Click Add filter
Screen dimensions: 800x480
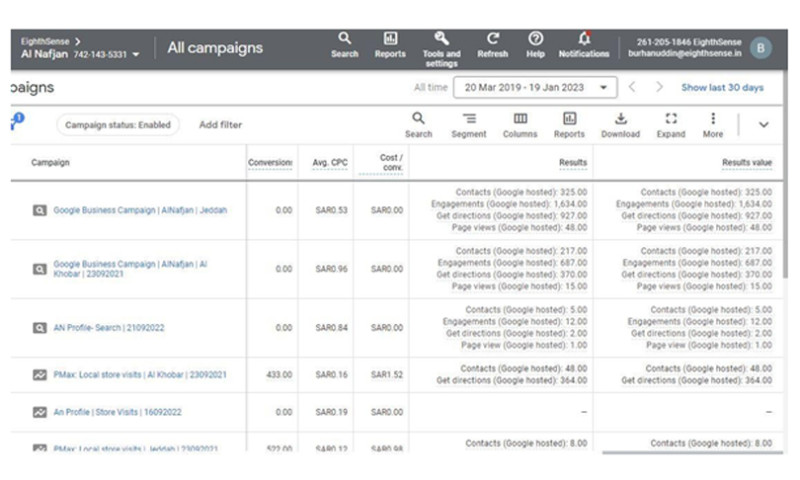tap(220, 125)
